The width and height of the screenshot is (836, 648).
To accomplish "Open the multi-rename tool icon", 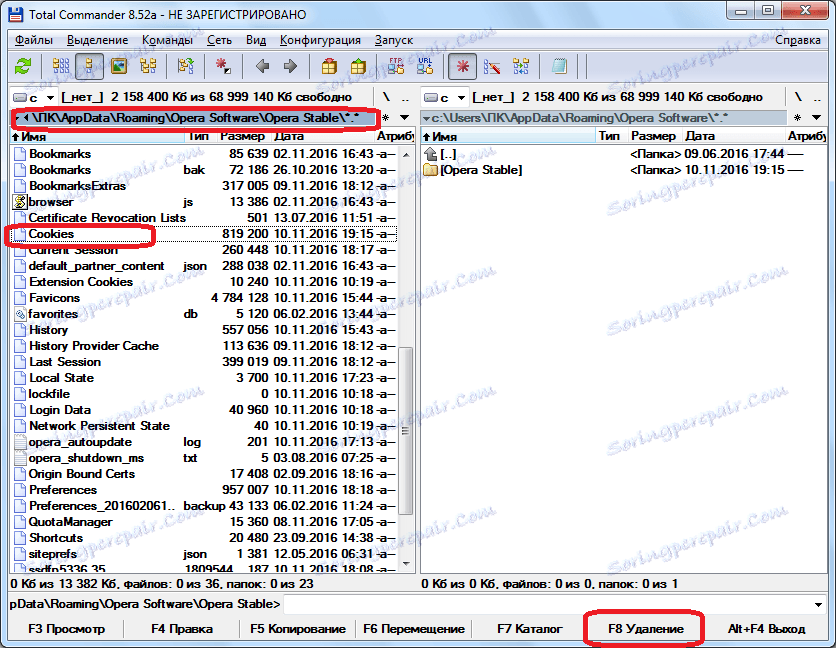I will point(492,66).
